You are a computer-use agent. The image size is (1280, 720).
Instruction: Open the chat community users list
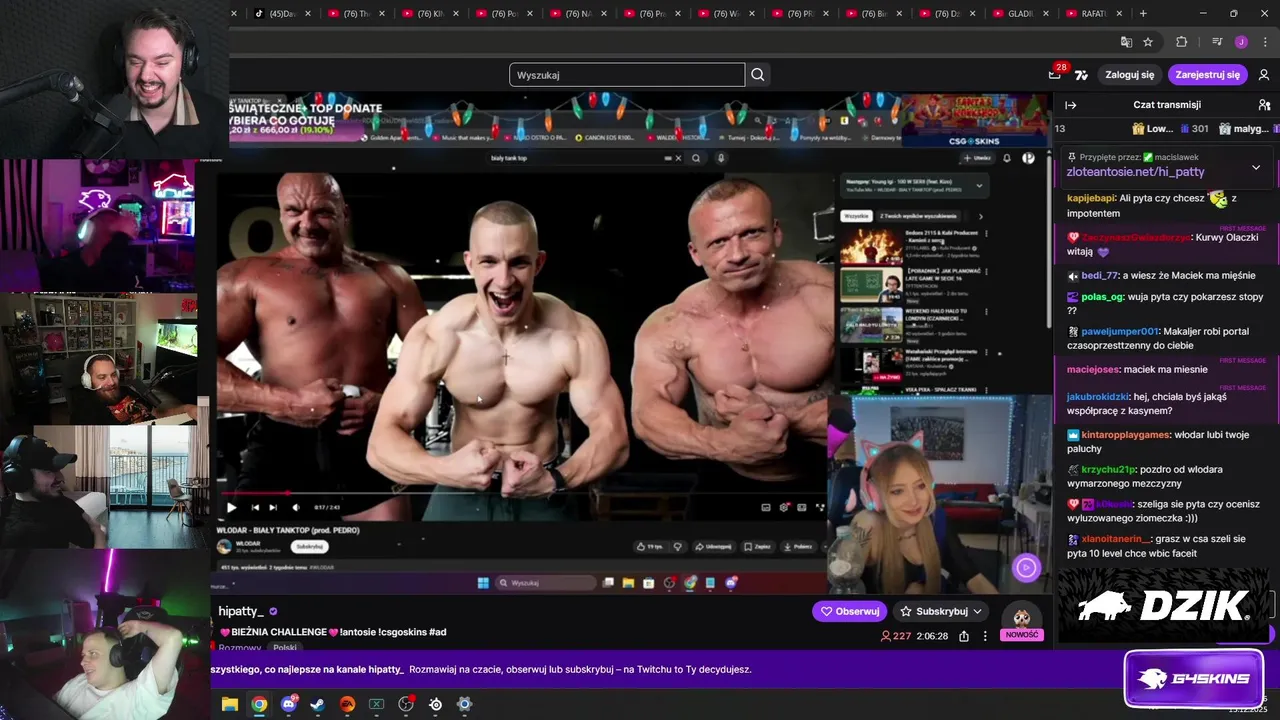coord(1264,105)
